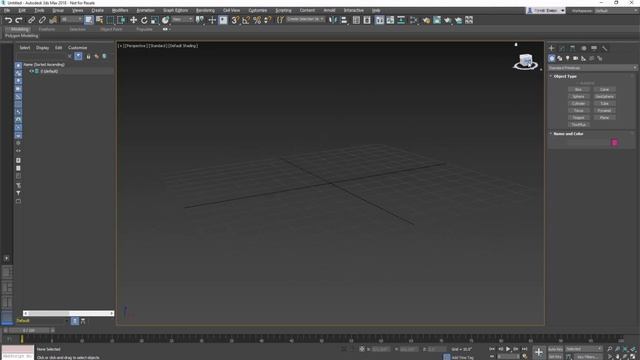Collapse the Object Type rollout
The width and height of the screenshot is (640, 360).
(x=565, y=76)
